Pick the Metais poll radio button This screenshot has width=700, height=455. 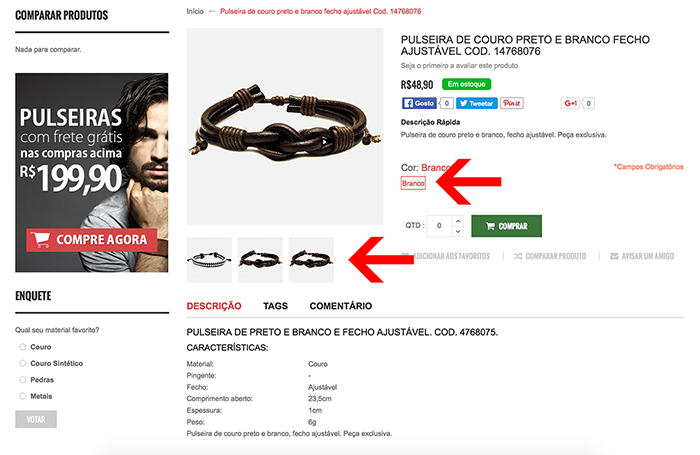tap(23, 396)
